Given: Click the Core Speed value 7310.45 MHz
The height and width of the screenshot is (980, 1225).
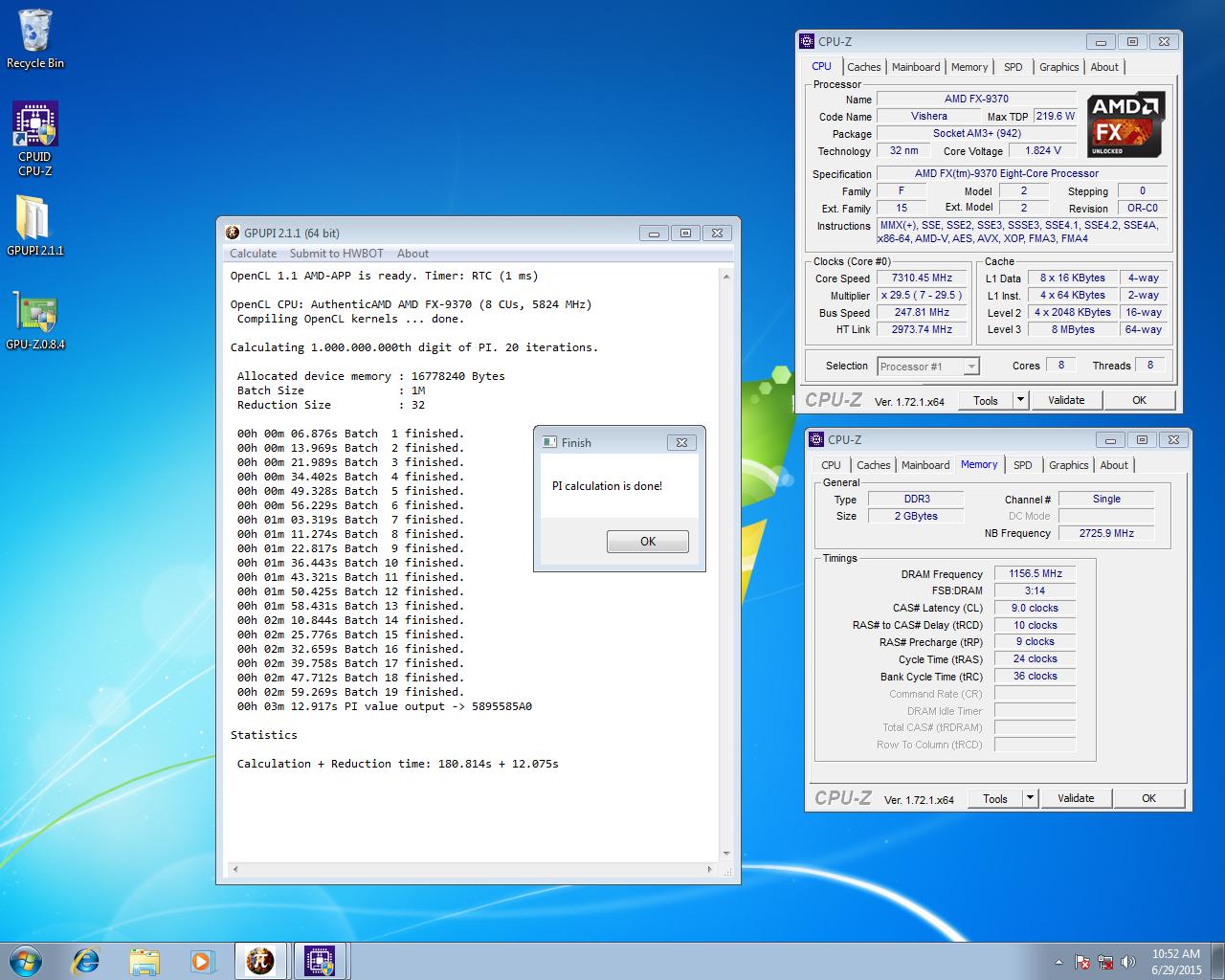Looking at the screenshot, I should [x=922, y=278].
